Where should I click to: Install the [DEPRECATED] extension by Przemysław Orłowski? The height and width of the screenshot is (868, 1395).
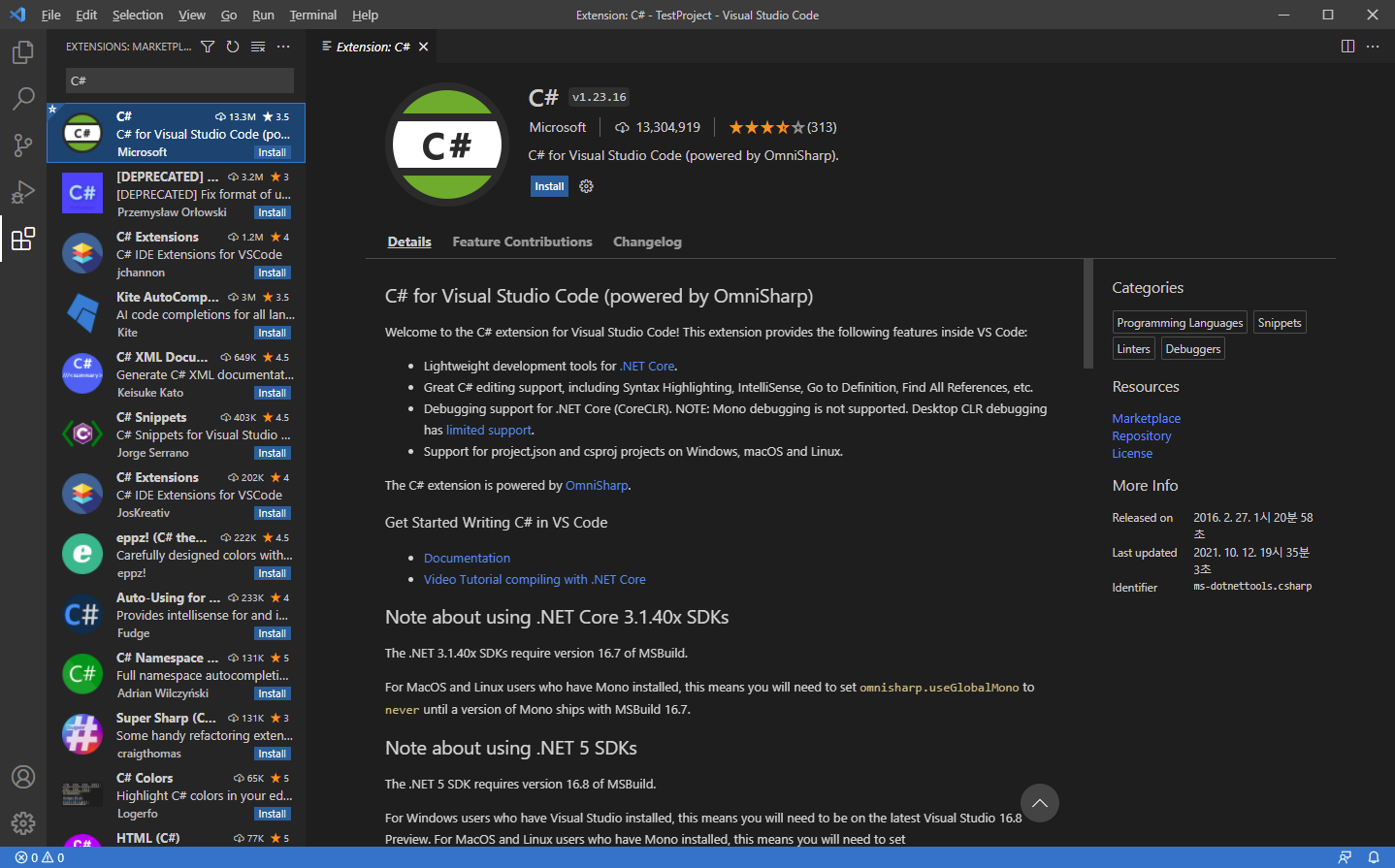tap(272, 212)
